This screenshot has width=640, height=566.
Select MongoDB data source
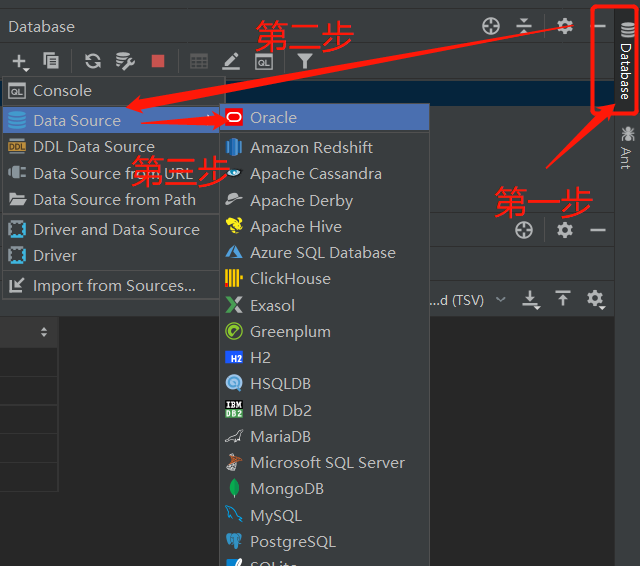(324, 489)
